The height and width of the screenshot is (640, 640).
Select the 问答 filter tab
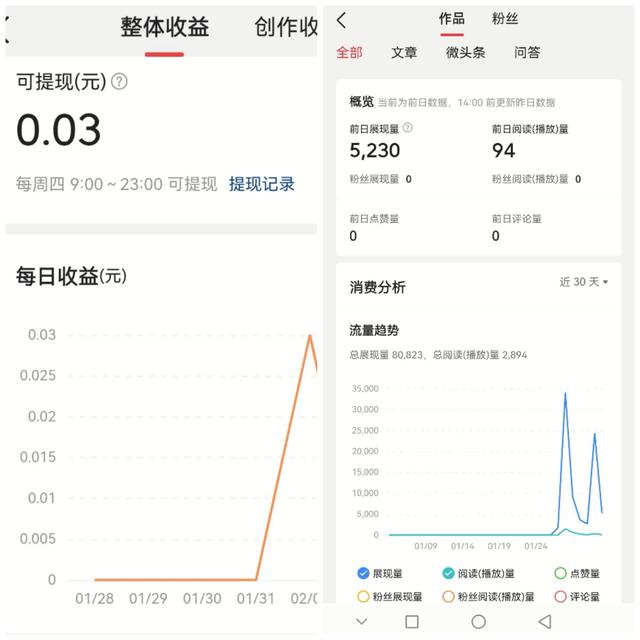pos(527,53)
